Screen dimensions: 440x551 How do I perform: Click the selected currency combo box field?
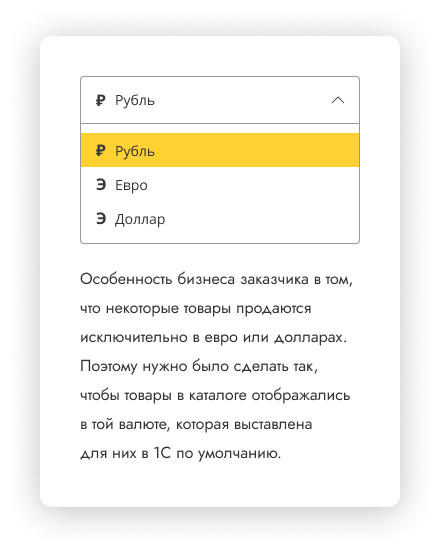220,100
